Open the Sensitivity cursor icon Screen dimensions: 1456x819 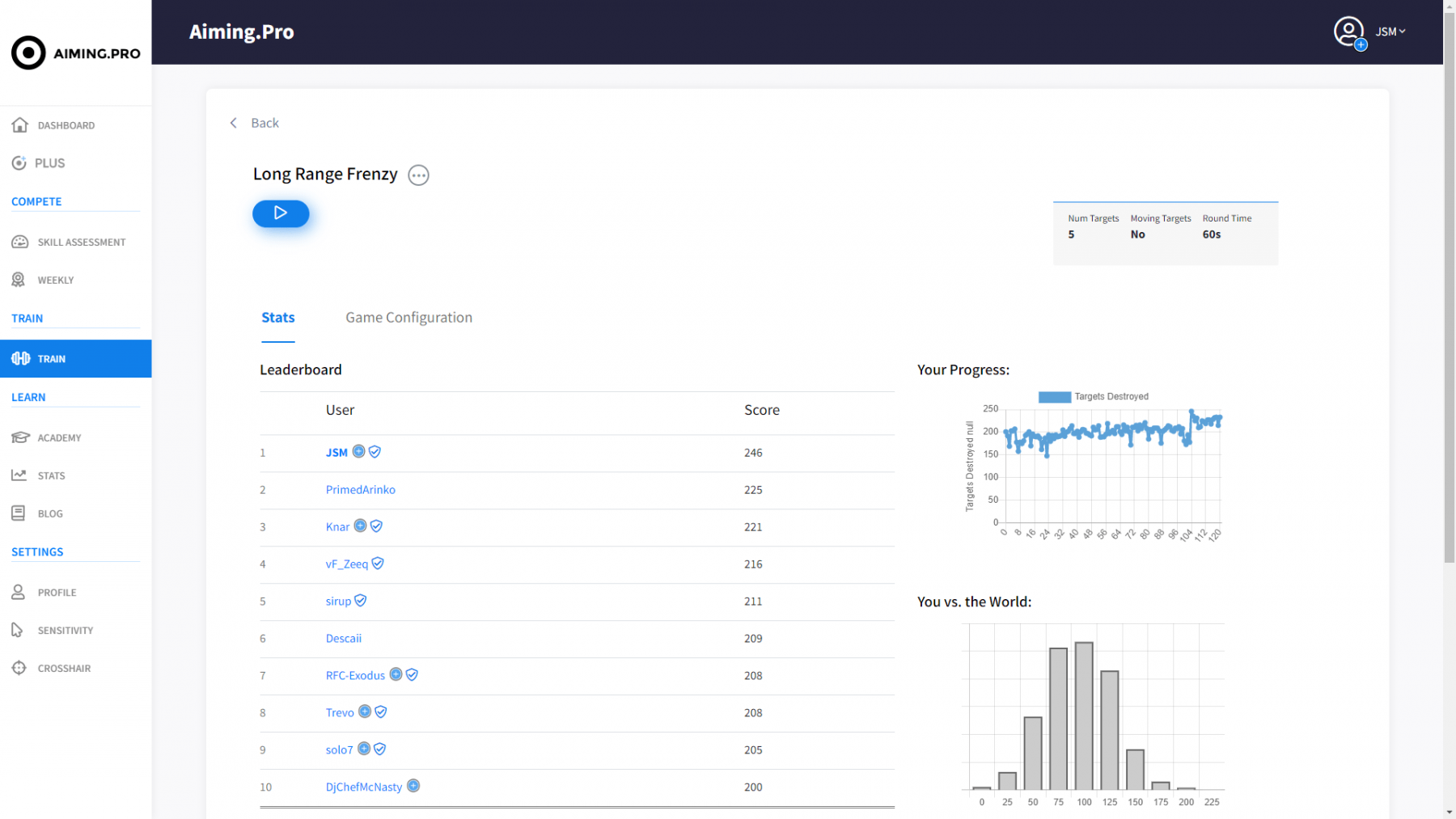click(x=18, y=630)
